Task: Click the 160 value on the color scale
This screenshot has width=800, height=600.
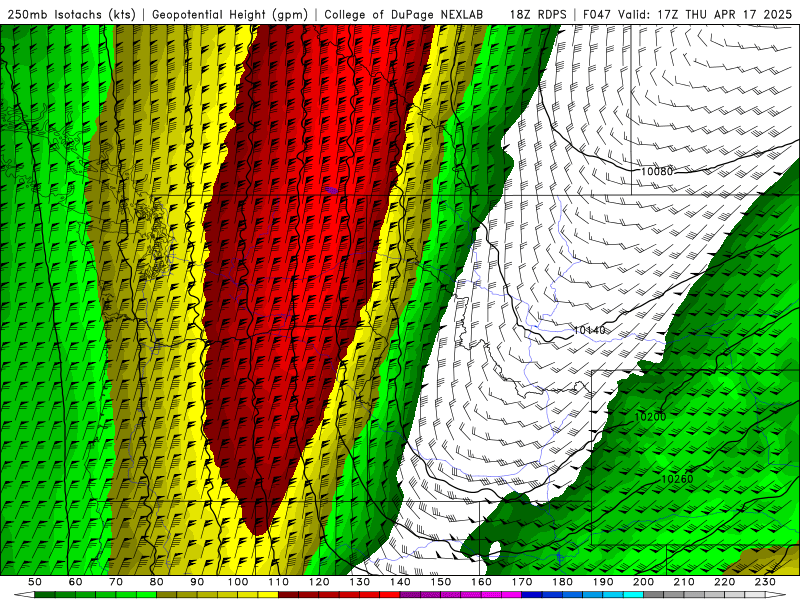Action: 482,582
